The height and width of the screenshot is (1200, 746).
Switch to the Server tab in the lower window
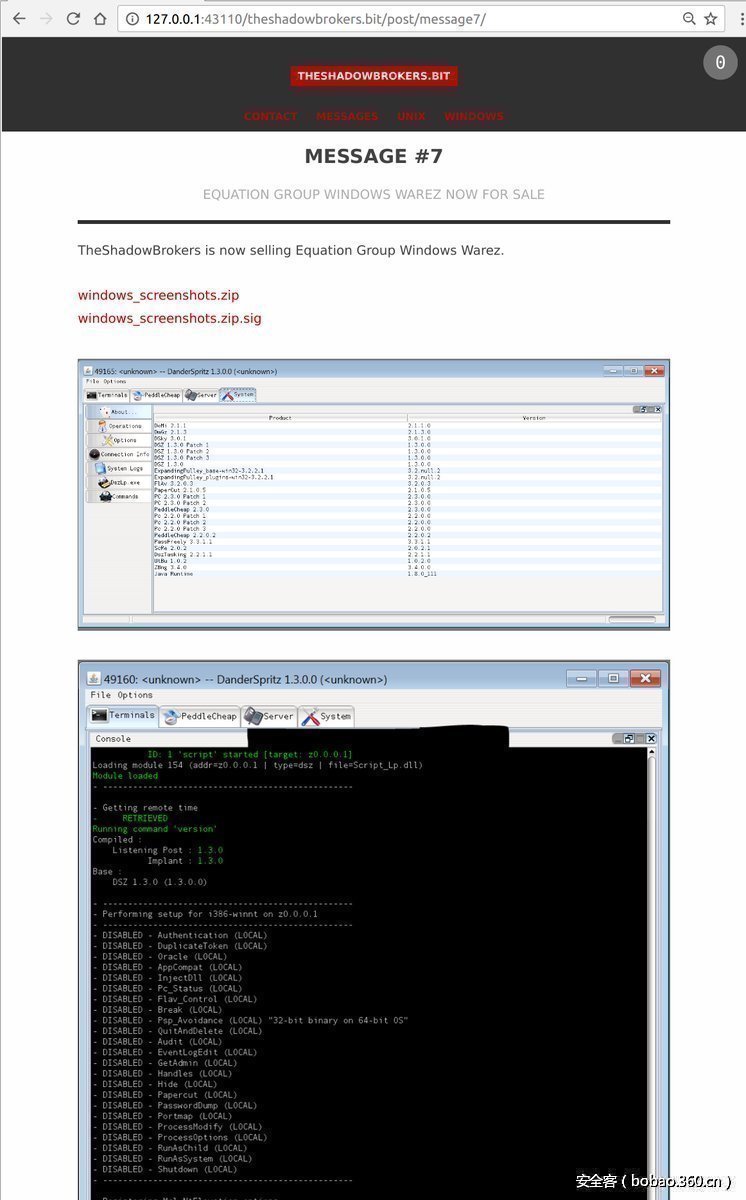(269, 716)
